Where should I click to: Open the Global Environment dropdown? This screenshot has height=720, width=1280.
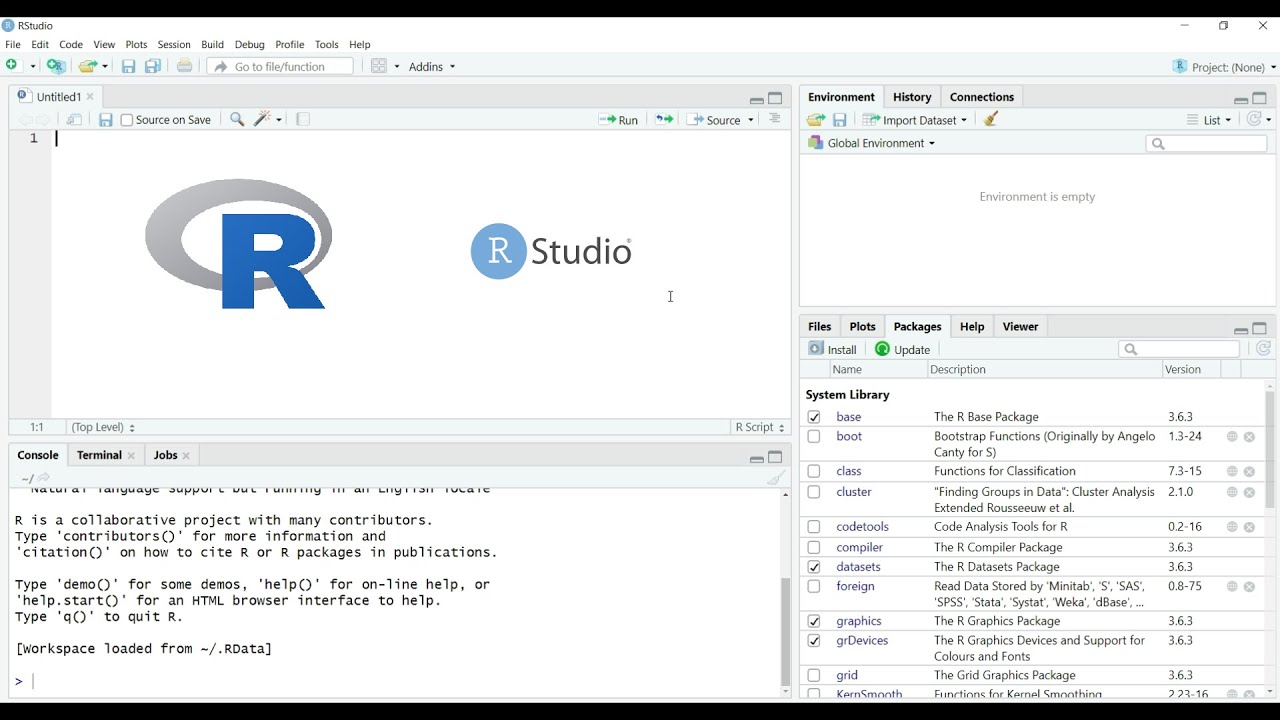tap(872, 143)
